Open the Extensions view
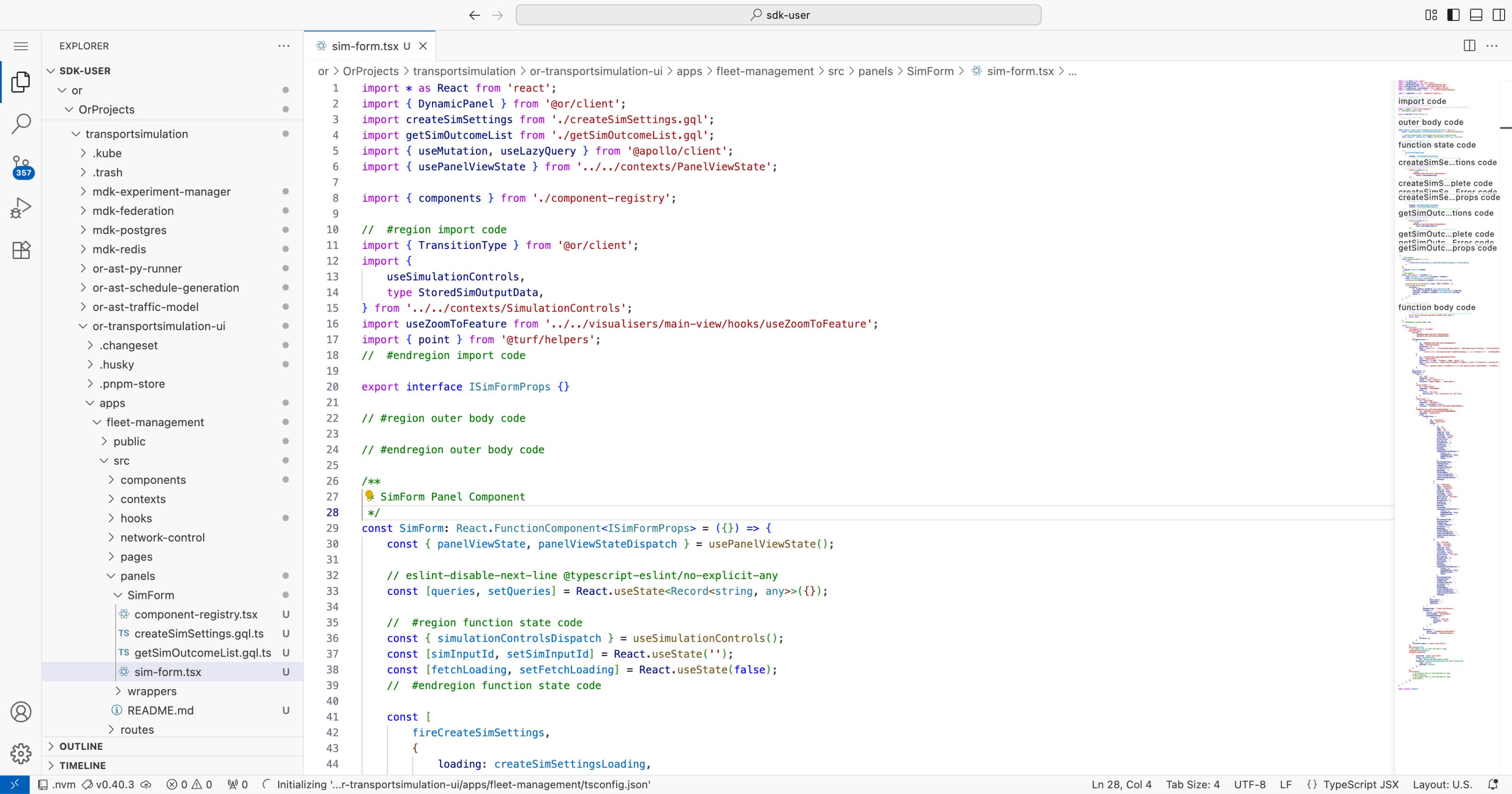The image size is (1512, 794). tap(21, 250)
